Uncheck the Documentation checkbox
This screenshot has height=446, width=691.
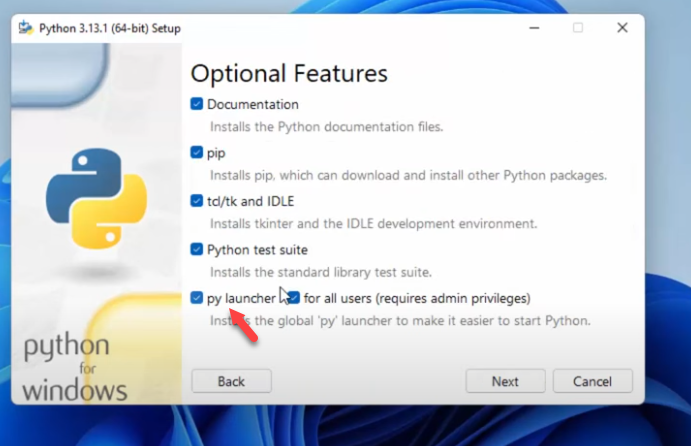pyautogui.click(x=197, y=104)
